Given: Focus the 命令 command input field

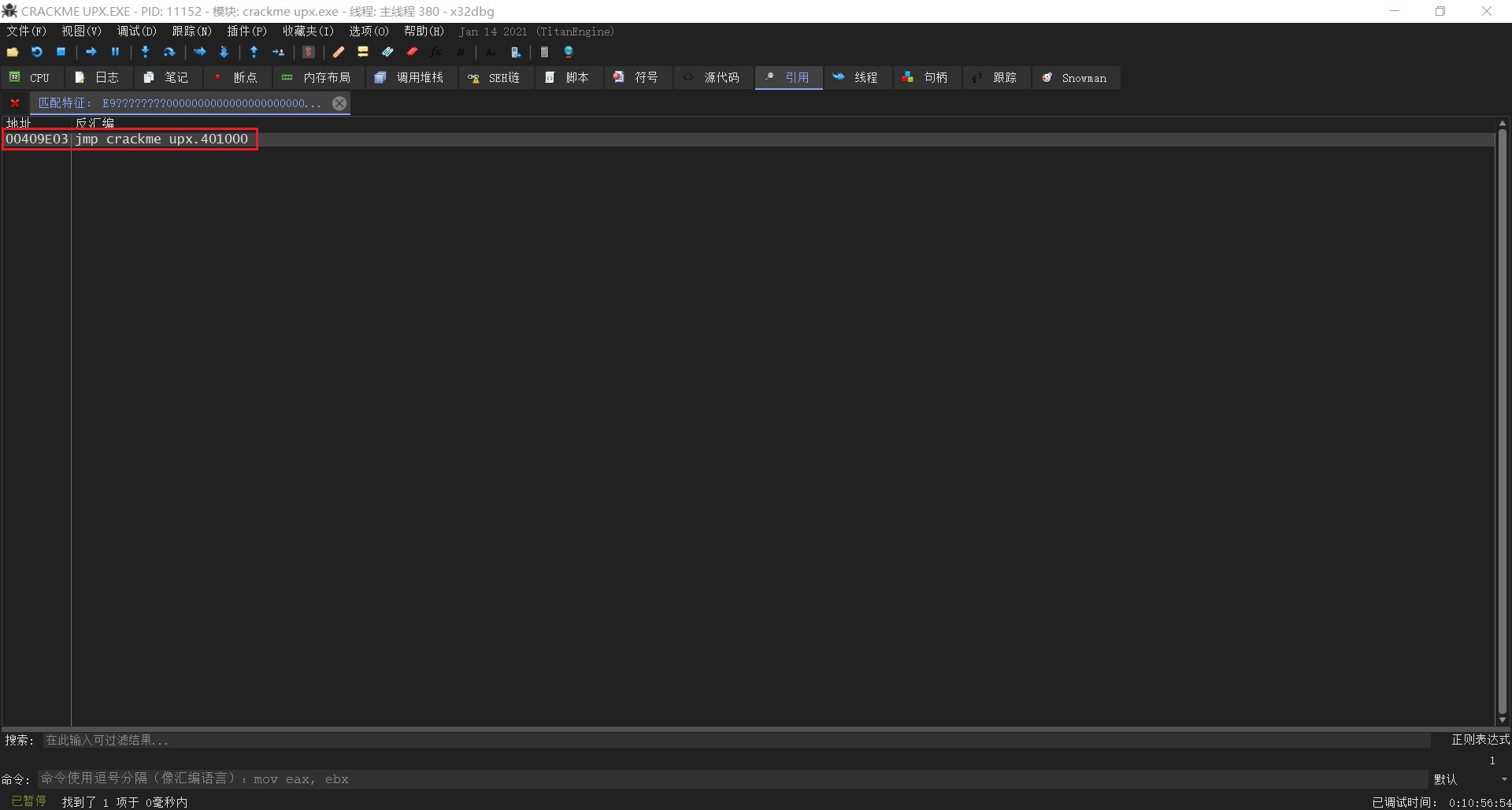Looking at the screenshot, I should (732, 779).
